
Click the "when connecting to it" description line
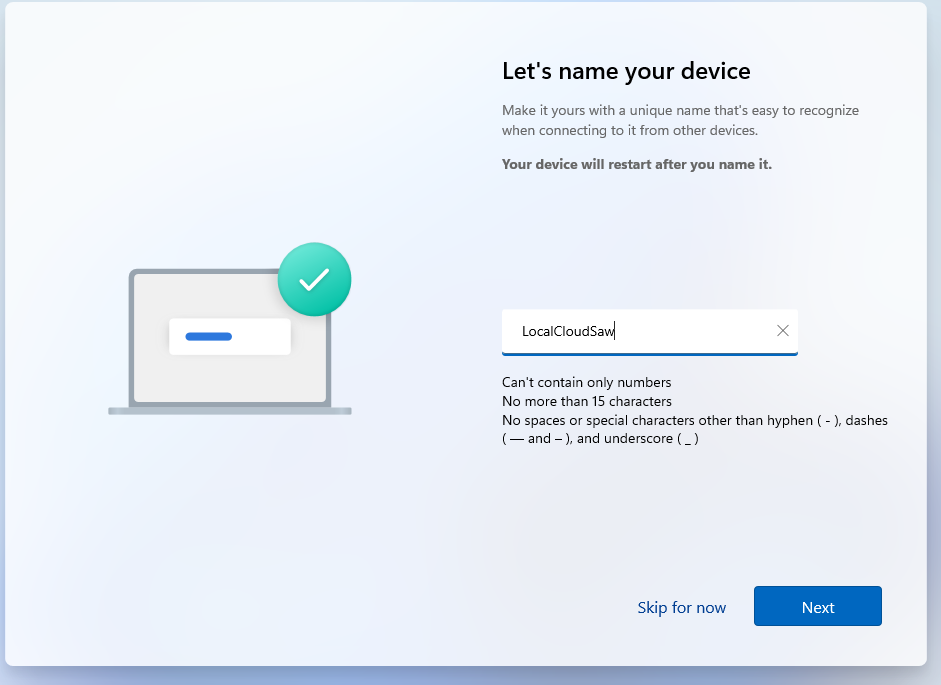tap(629, 130)
